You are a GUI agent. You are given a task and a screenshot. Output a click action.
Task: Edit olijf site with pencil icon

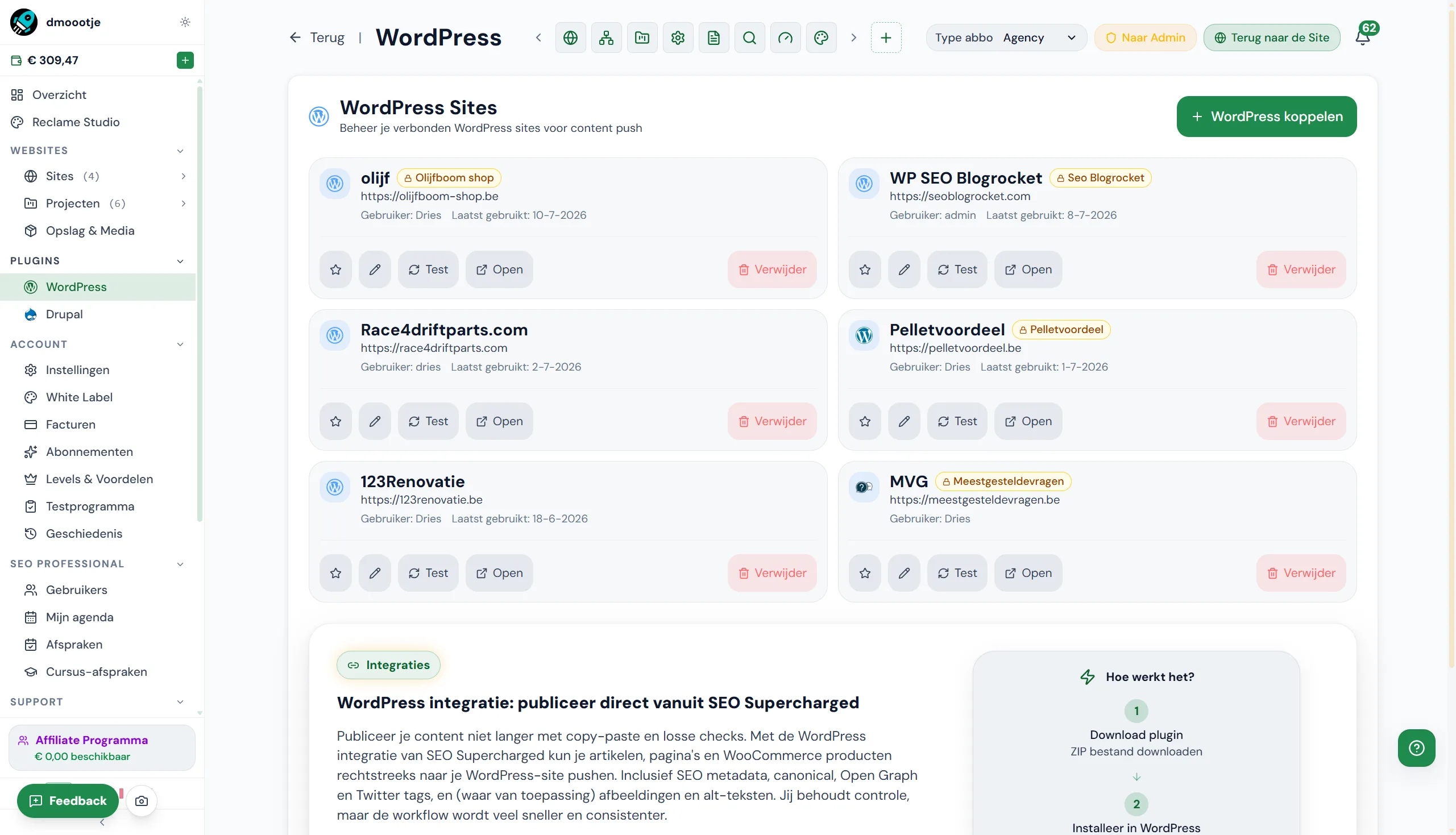(x=375, y=269)
